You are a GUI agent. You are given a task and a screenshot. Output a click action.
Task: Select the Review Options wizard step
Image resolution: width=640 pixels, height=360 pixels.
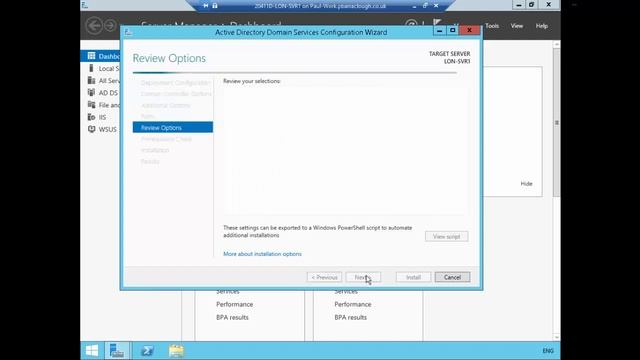[x=173, y=127]
